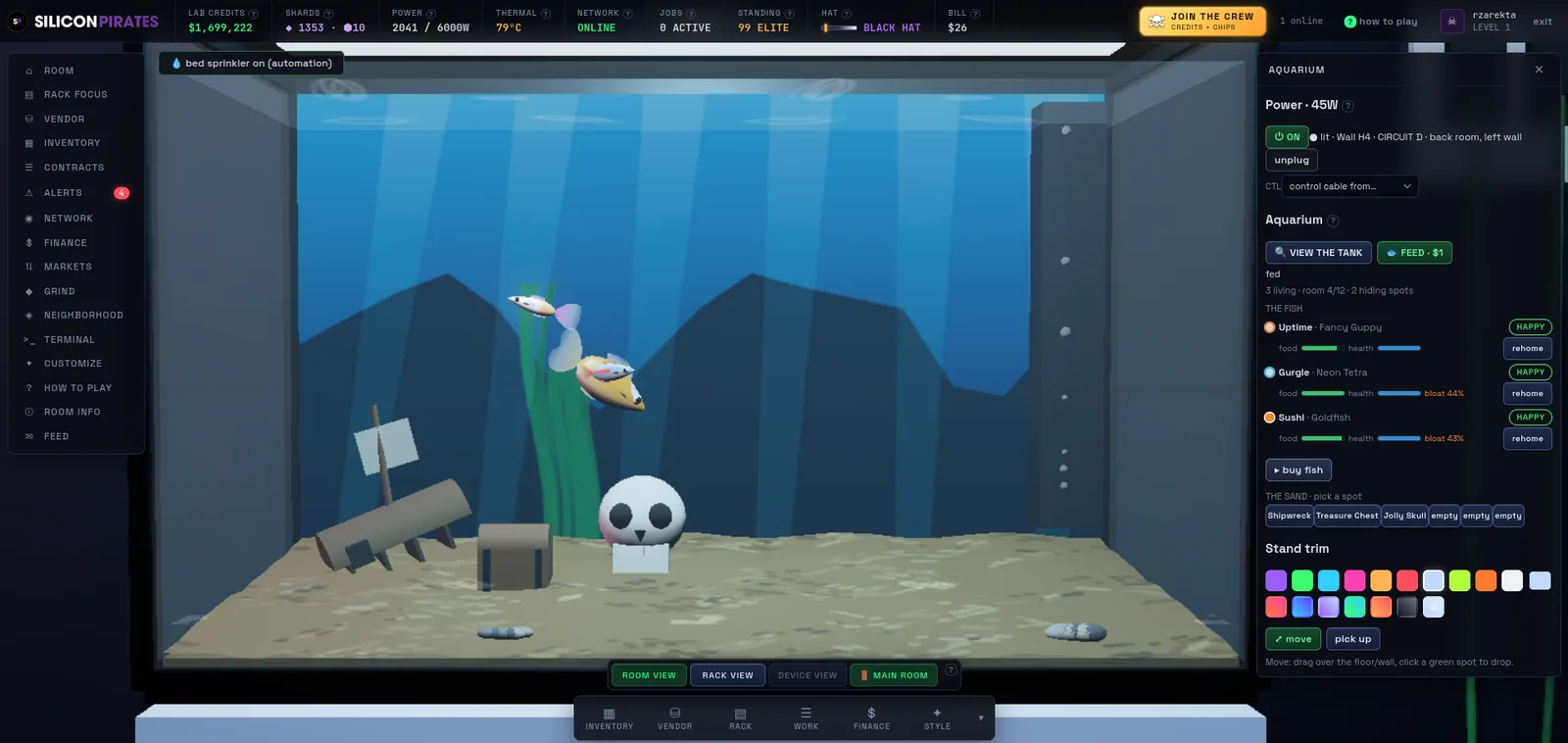Expand the buy fish section
Image resolution: width=1568 pixels, height=743 pixels.
pos(1298,471)
